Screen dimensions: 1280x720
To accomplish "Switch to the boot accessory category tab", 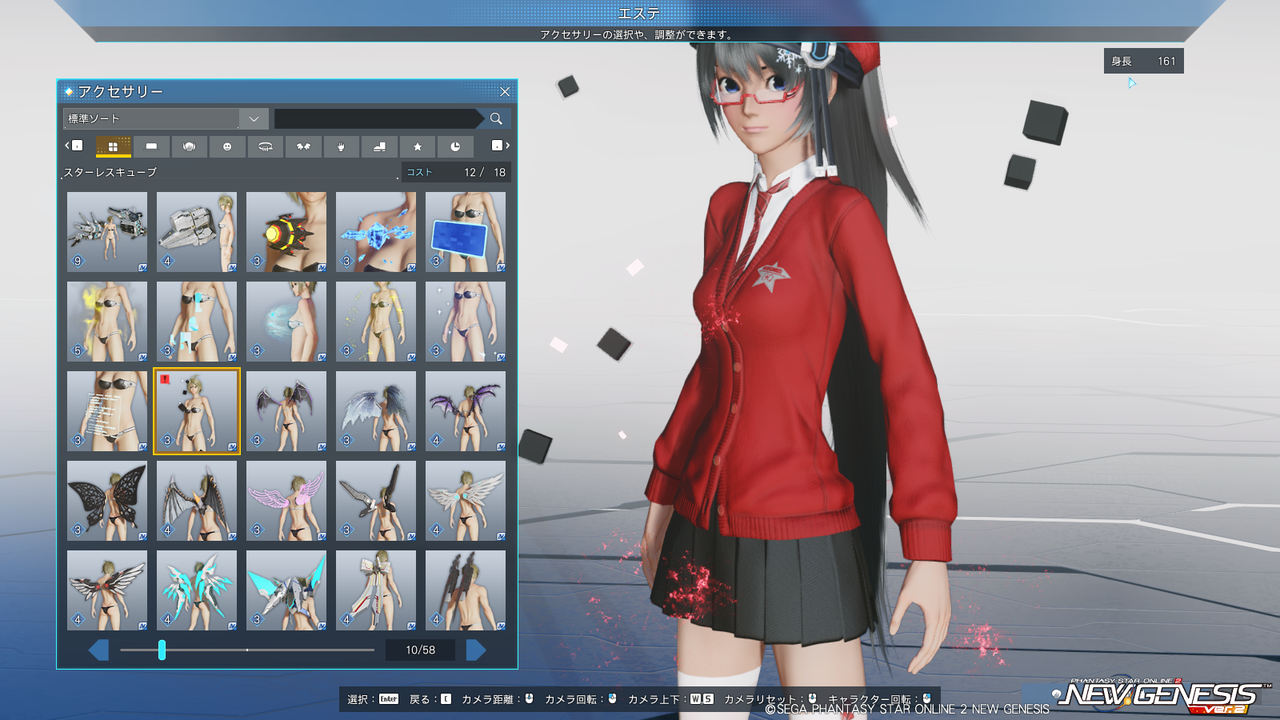I will [379, 146].
